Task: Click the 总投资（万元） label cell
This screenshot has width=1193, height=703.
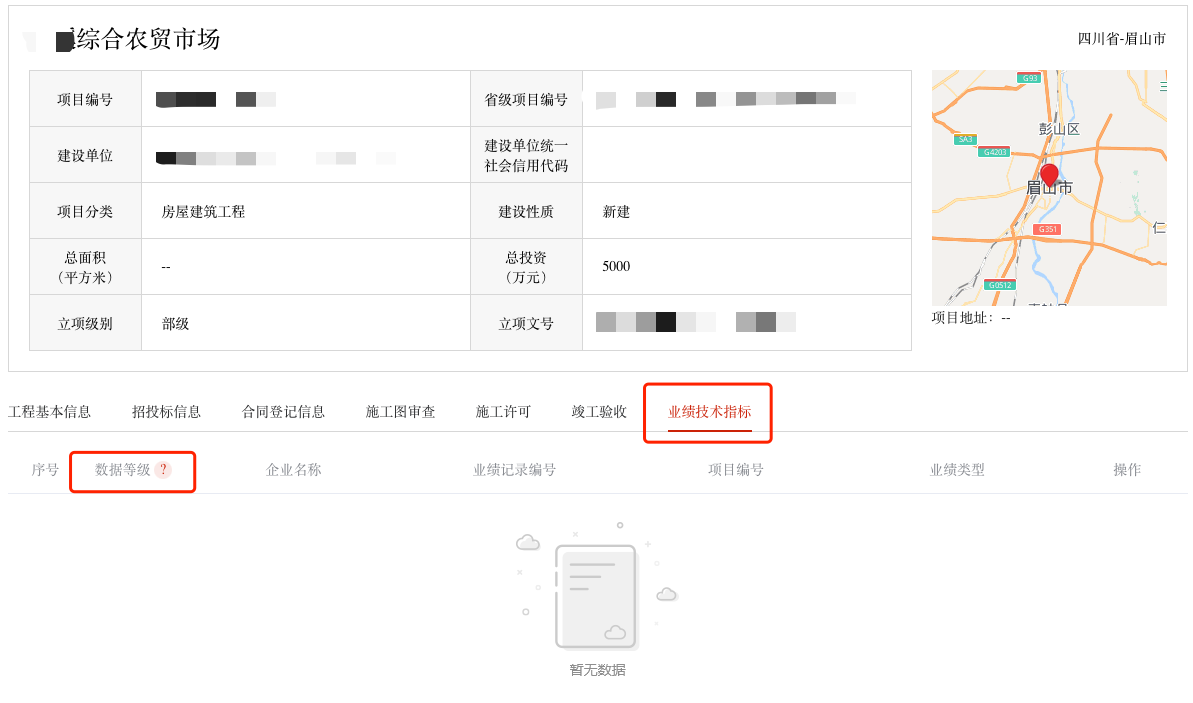Action: 527,267
